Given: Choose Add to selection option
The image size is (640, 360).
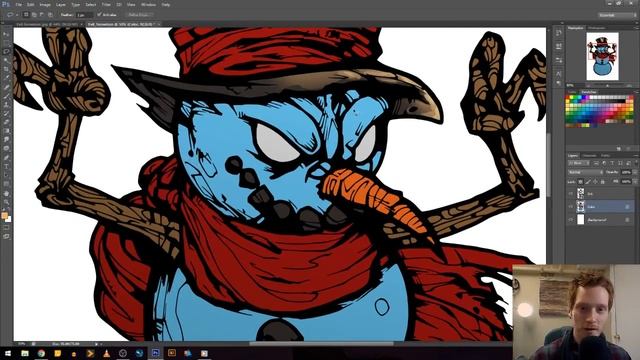Looking at the screenshot, I should [34, 15].
